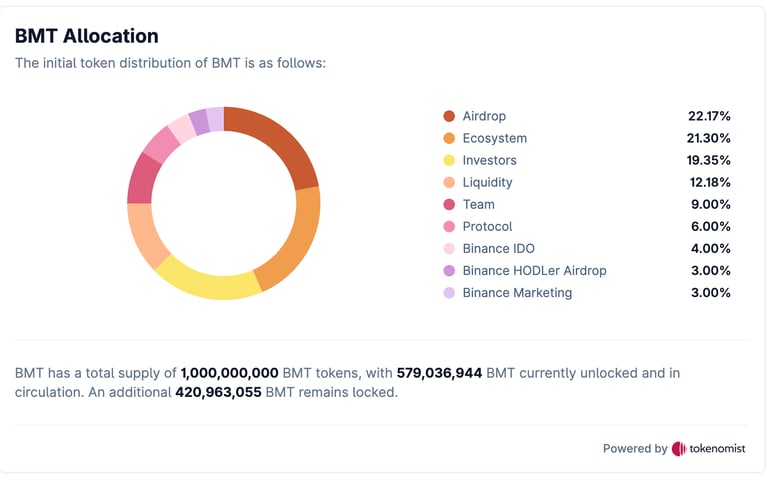Image resolution: width=768 pixels, height=478 pixels.
Task: Click the Binance Marketing legend dot
Action: pyautogui.click(x=449, y=292)
